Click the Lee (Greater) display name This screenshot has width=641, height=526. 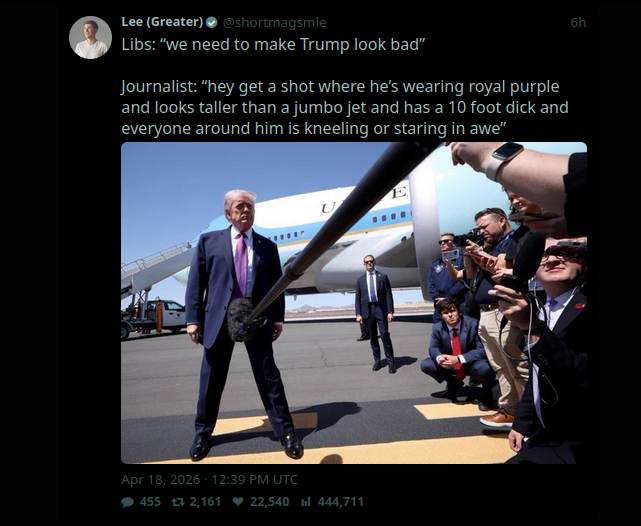(x=162, y=22)
